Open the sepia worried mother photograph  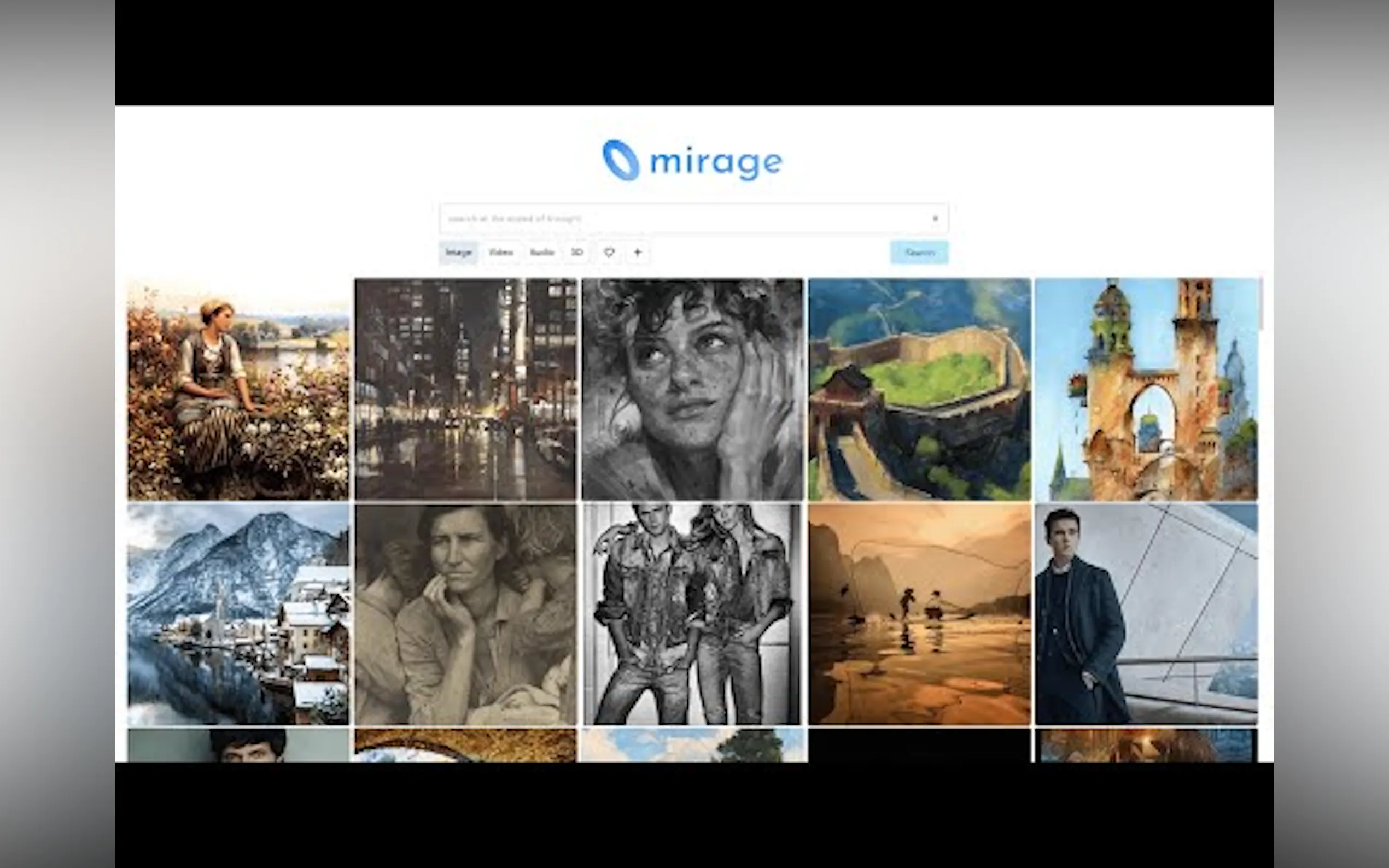465,614
